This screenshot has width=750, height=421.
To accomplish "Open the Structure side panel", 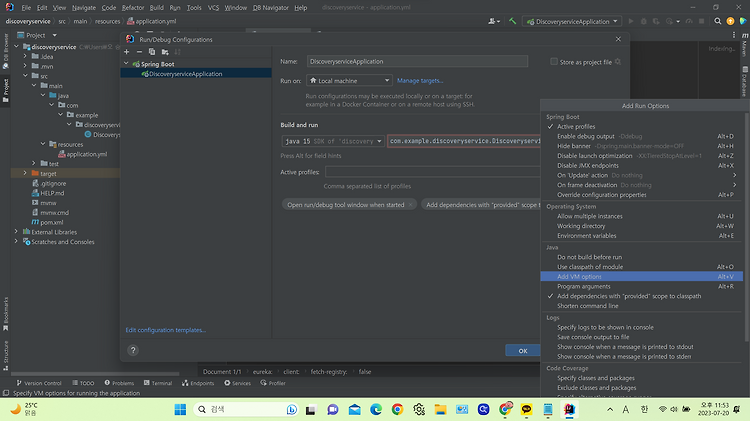I will coord(6,355).
